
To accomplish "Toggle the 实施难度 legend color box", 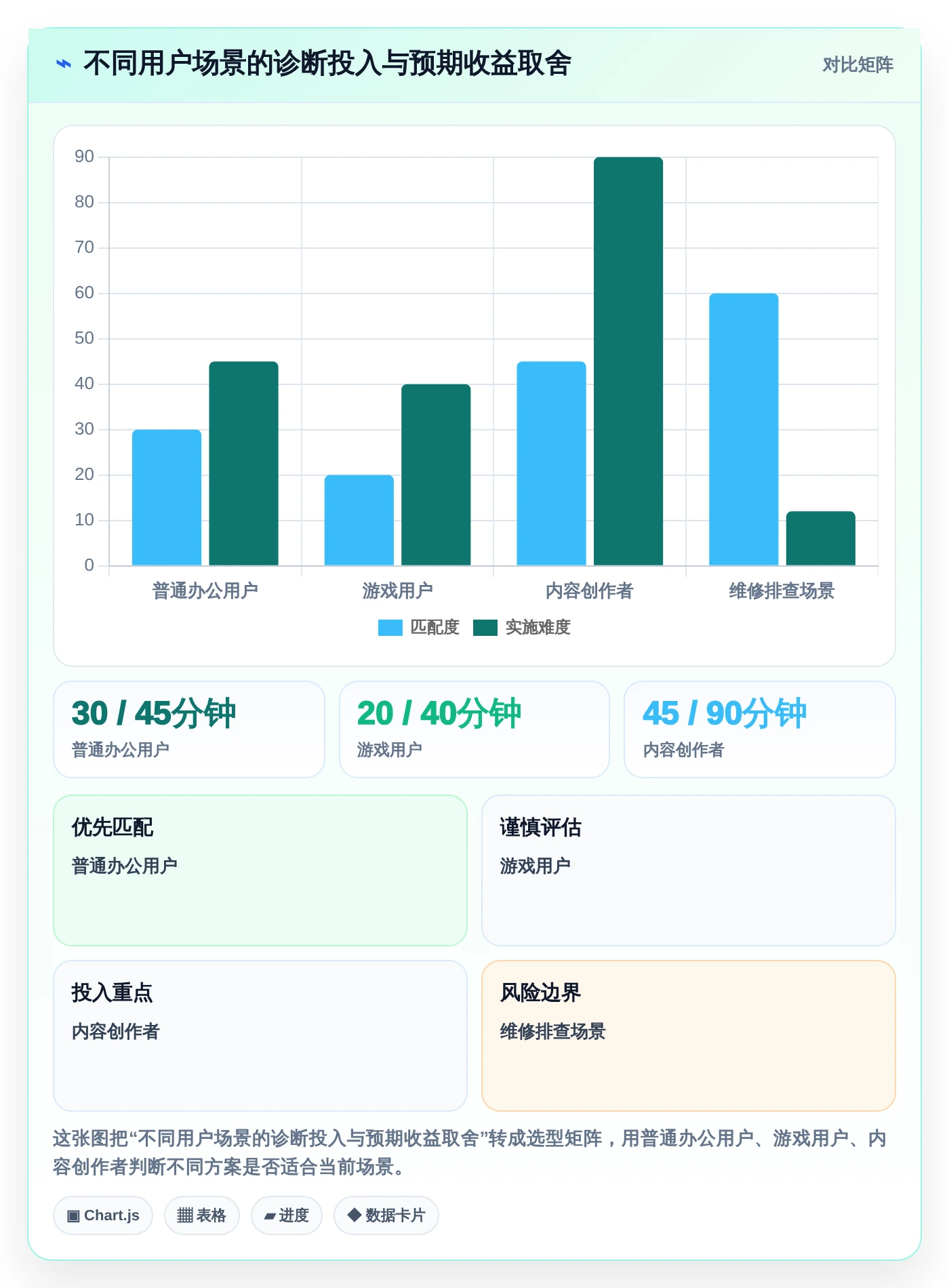I will point(485,628).
